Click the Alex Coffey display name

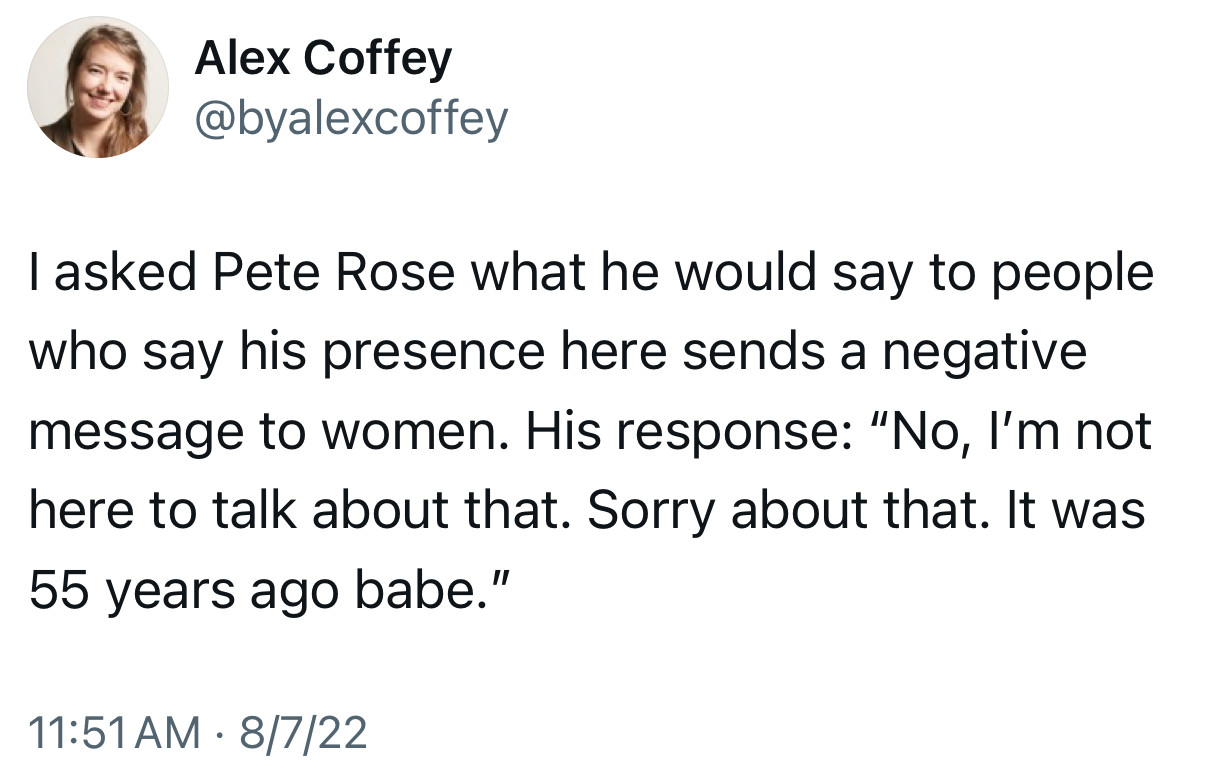[323, 60]
